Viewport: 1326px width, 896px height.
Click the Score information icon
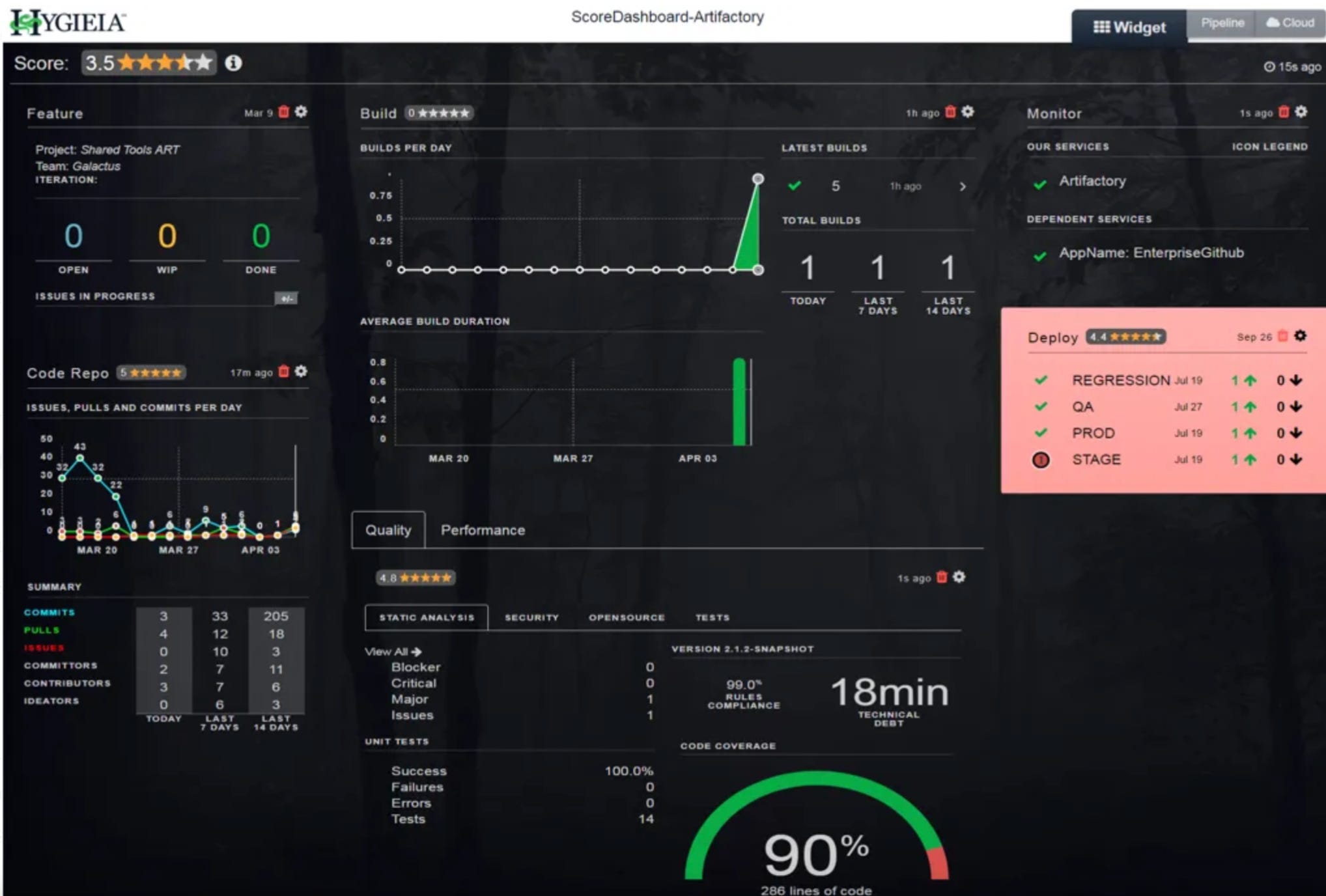coord(234,63)
